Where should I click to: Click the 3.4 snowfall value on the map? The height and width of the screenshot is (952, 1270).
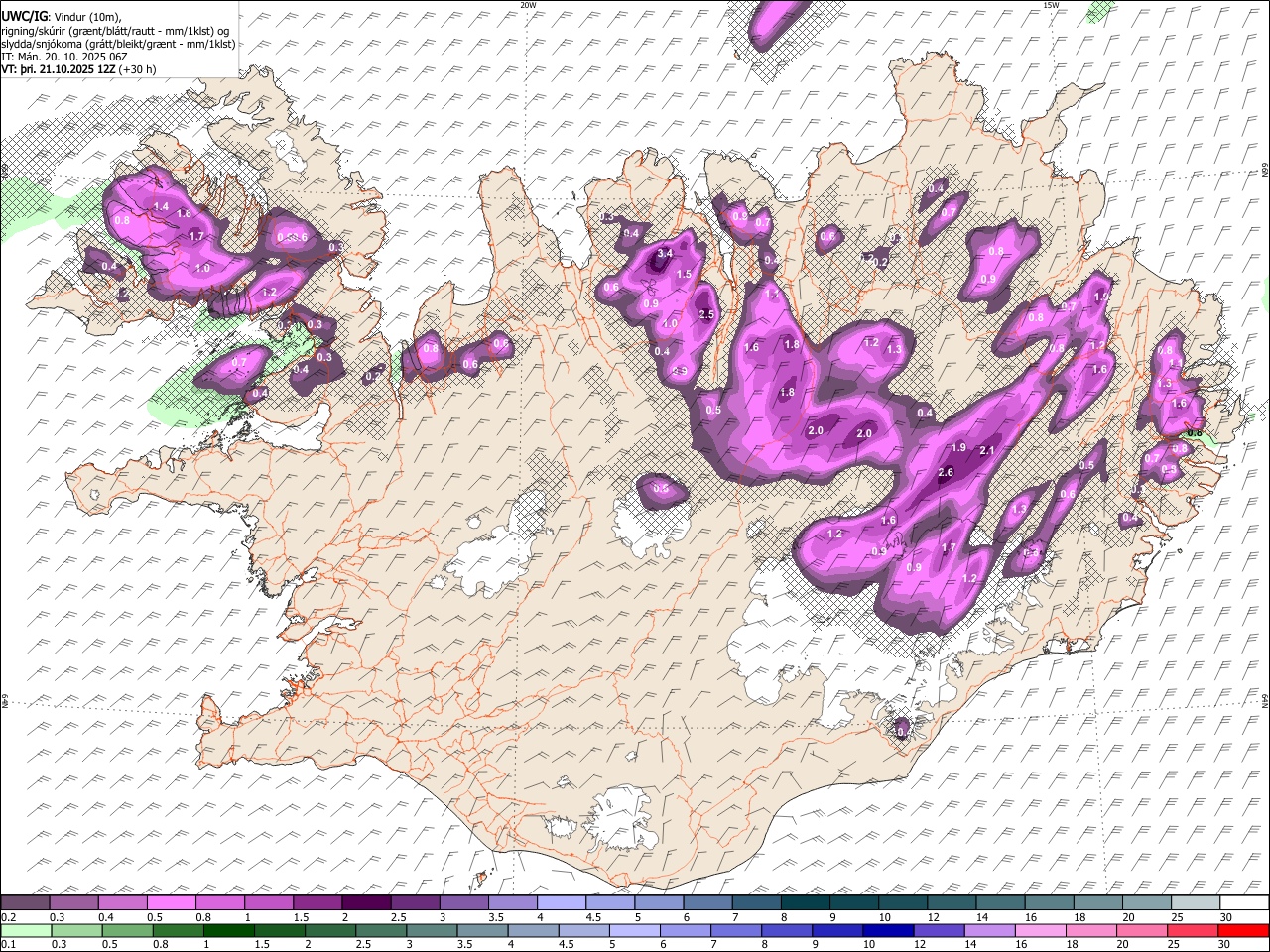665,254
